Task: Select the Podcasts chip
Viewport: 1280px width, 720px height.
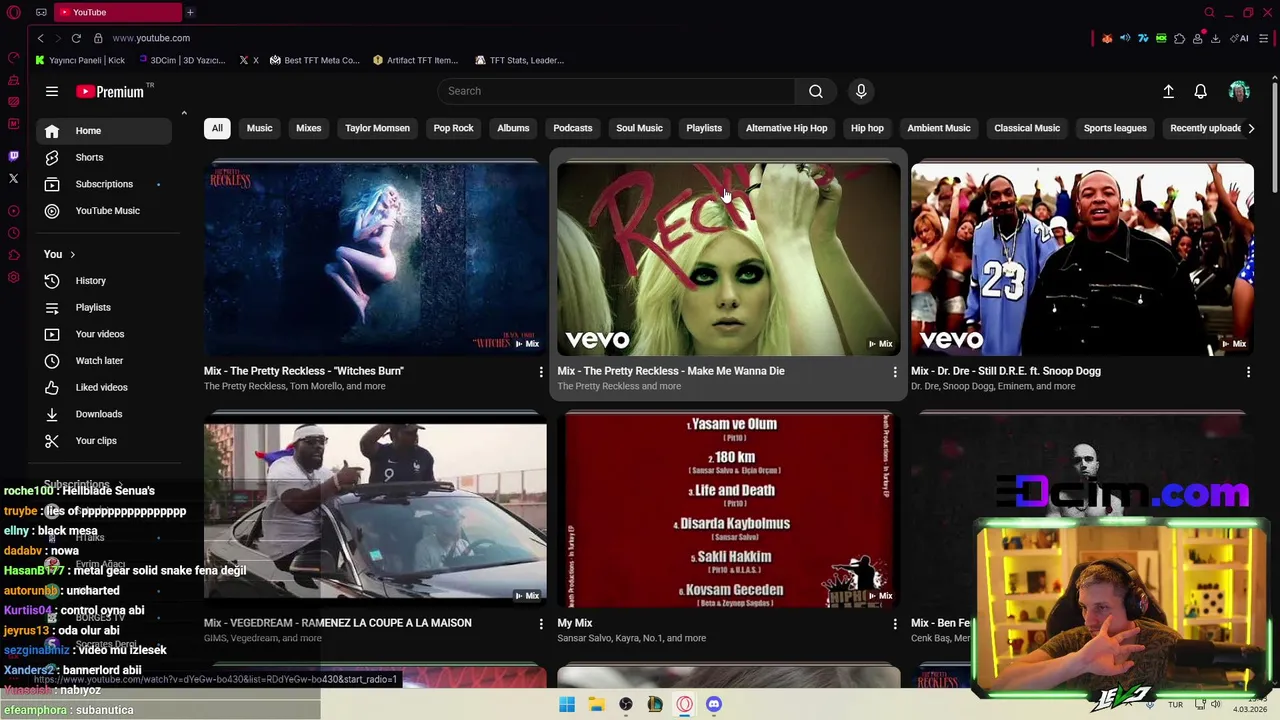Action: point(573,128)
